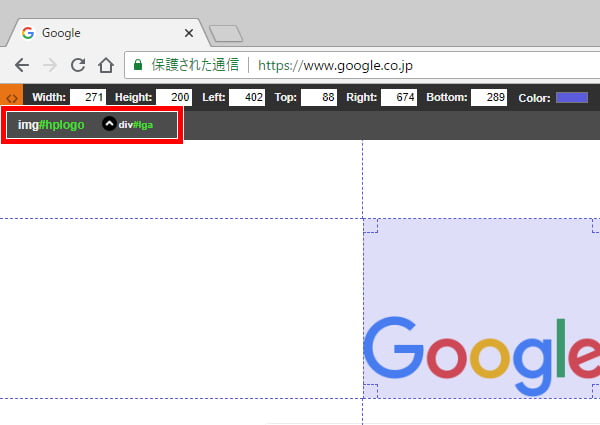The image size is (600, 425).
Task: Select the img#hplogo breadcrumb
Action: (x=51, y=124)
